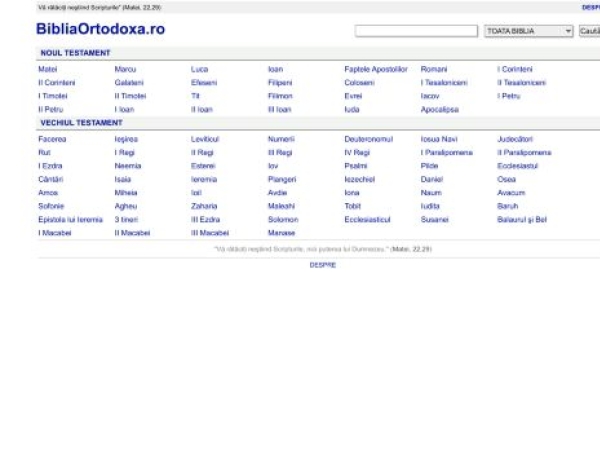Open the book Rut

click(44, 153)
